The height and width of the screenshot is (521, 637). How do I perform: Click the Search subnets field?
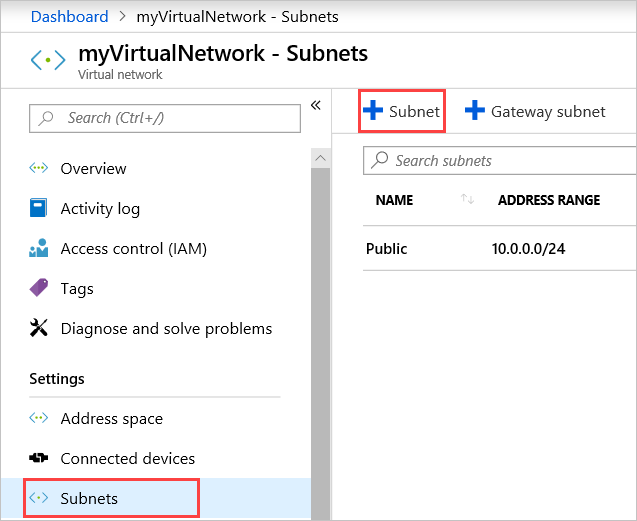500,161
